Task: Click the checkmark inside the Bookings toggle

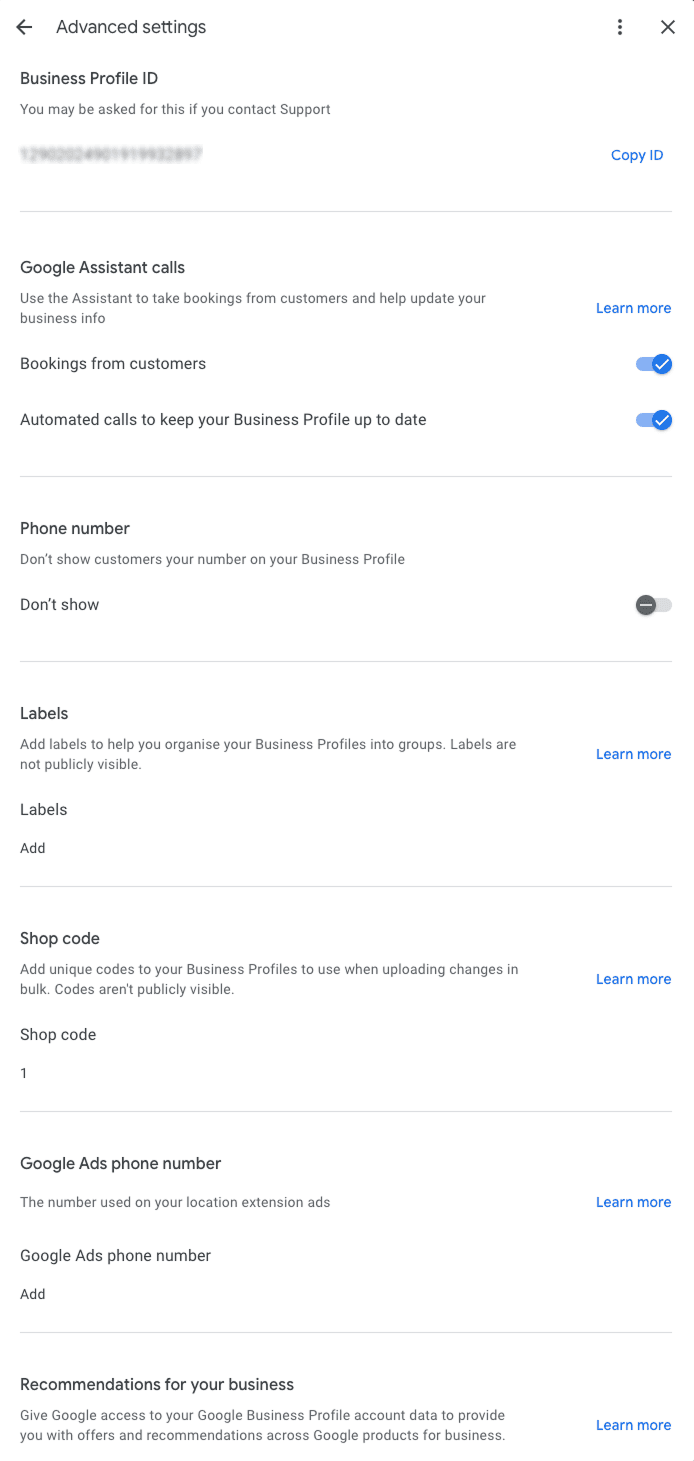Action: click(661, 364)
